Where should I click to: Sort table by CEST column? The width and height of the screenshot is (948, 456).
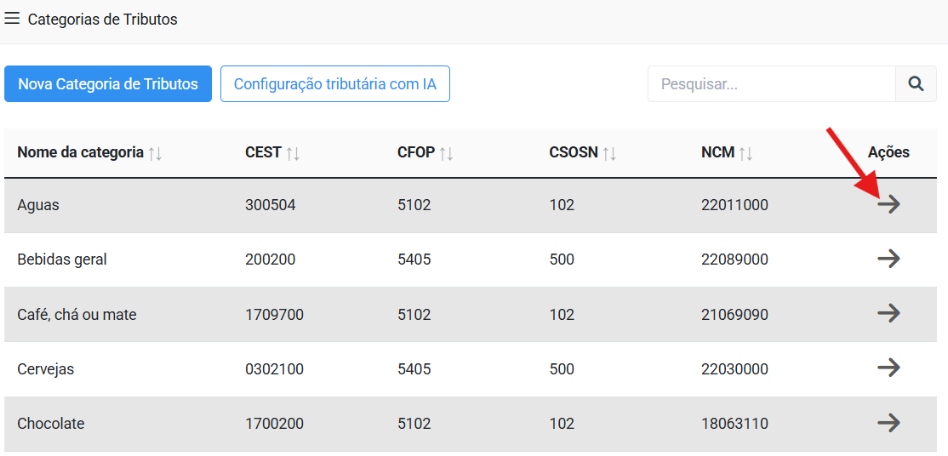point(293,153)
